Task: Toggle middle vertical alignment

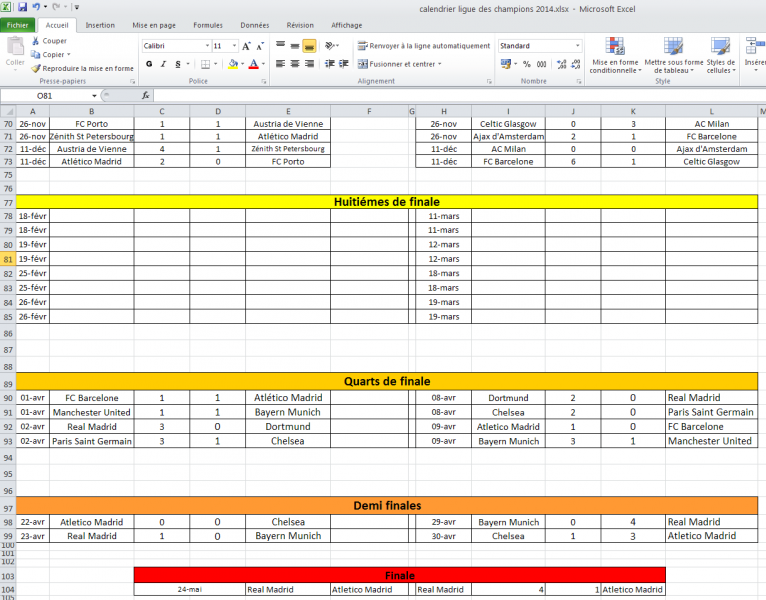Action: click(295, 46)
